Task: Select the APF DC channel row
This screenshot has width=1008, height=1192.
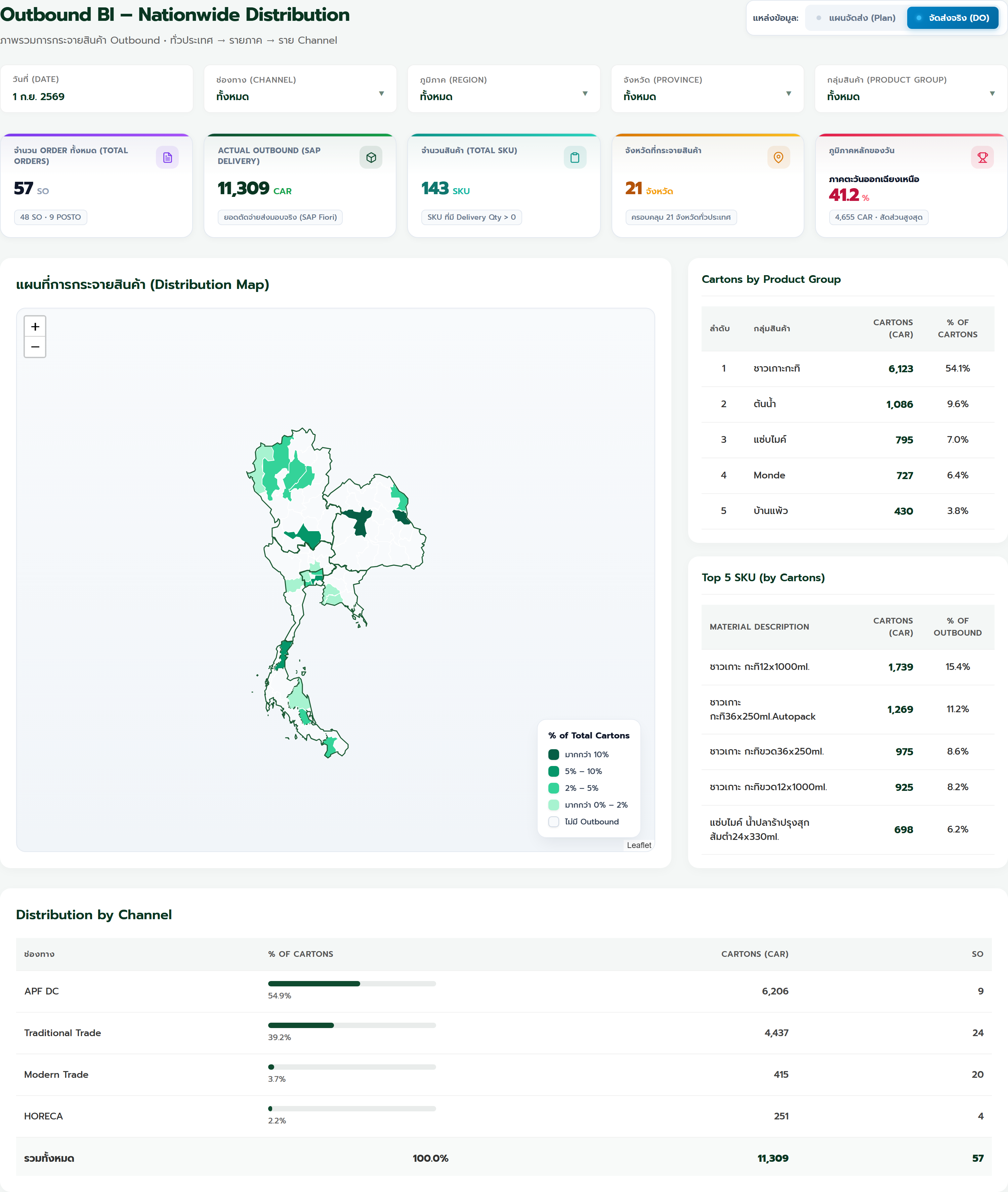Action: (x=503, y=991)
